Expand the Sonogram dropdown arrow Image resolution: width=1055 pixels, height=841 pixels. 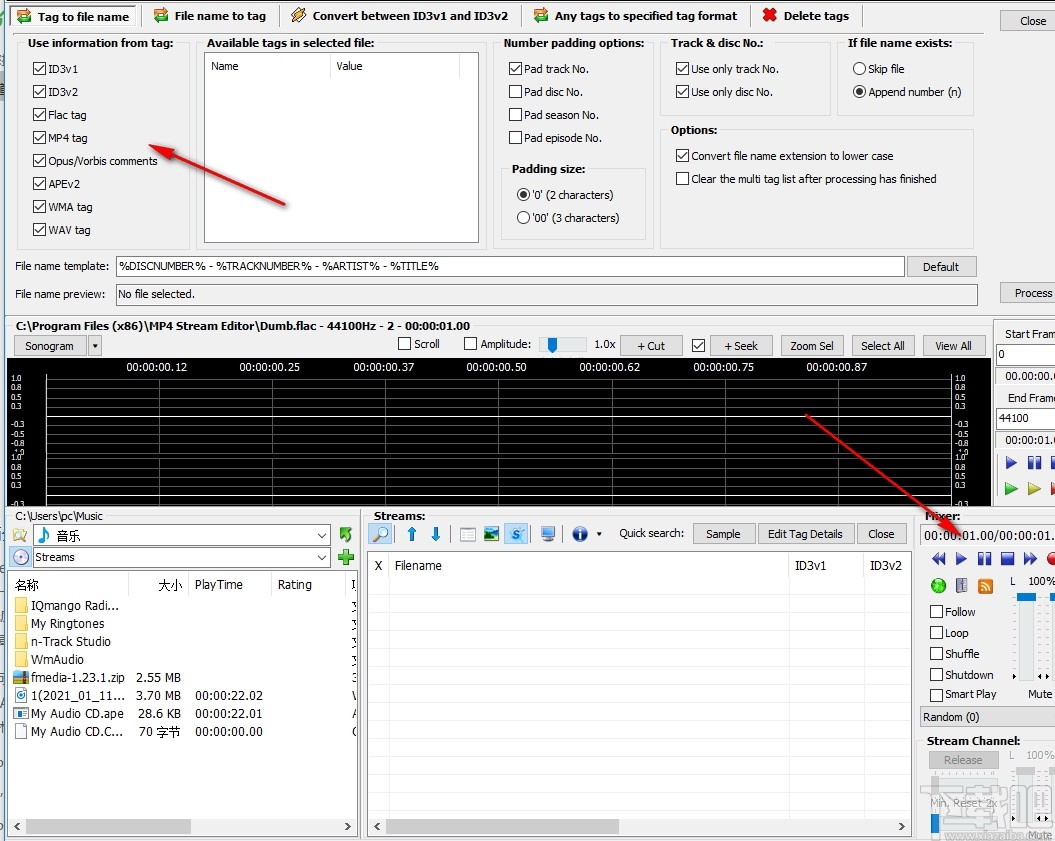coord(93,345)
